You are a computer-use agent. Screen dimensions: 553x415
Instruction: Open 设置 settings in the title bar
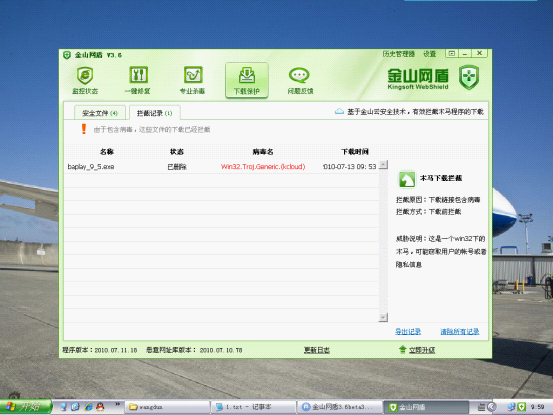429,54
